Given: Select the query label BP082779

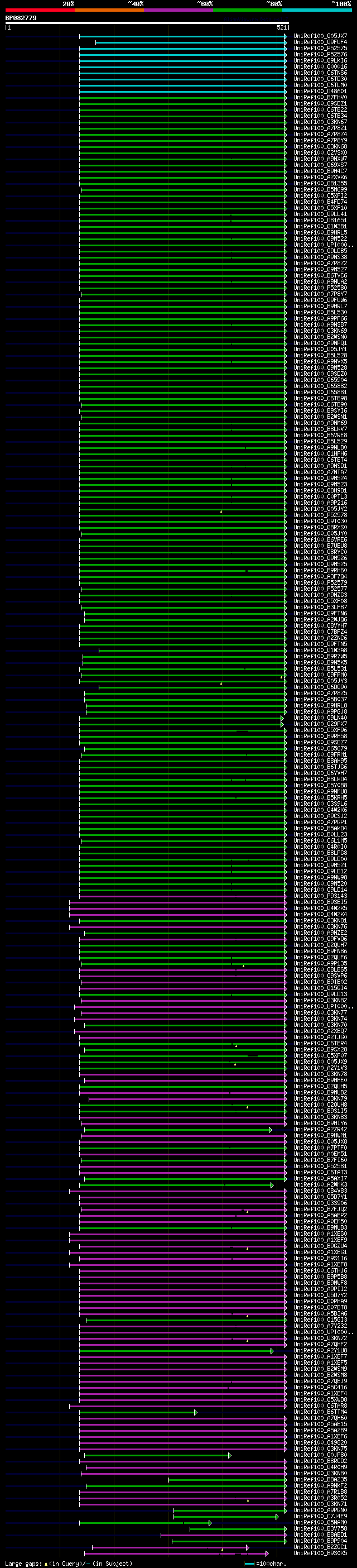Looking at the screenshot, I should coord(21,18).
